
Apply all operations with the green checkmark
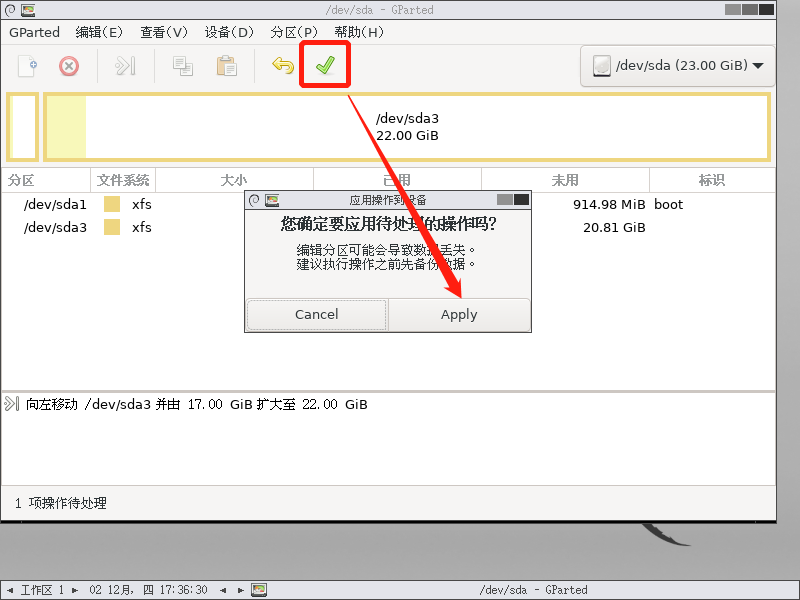(325, 66)
